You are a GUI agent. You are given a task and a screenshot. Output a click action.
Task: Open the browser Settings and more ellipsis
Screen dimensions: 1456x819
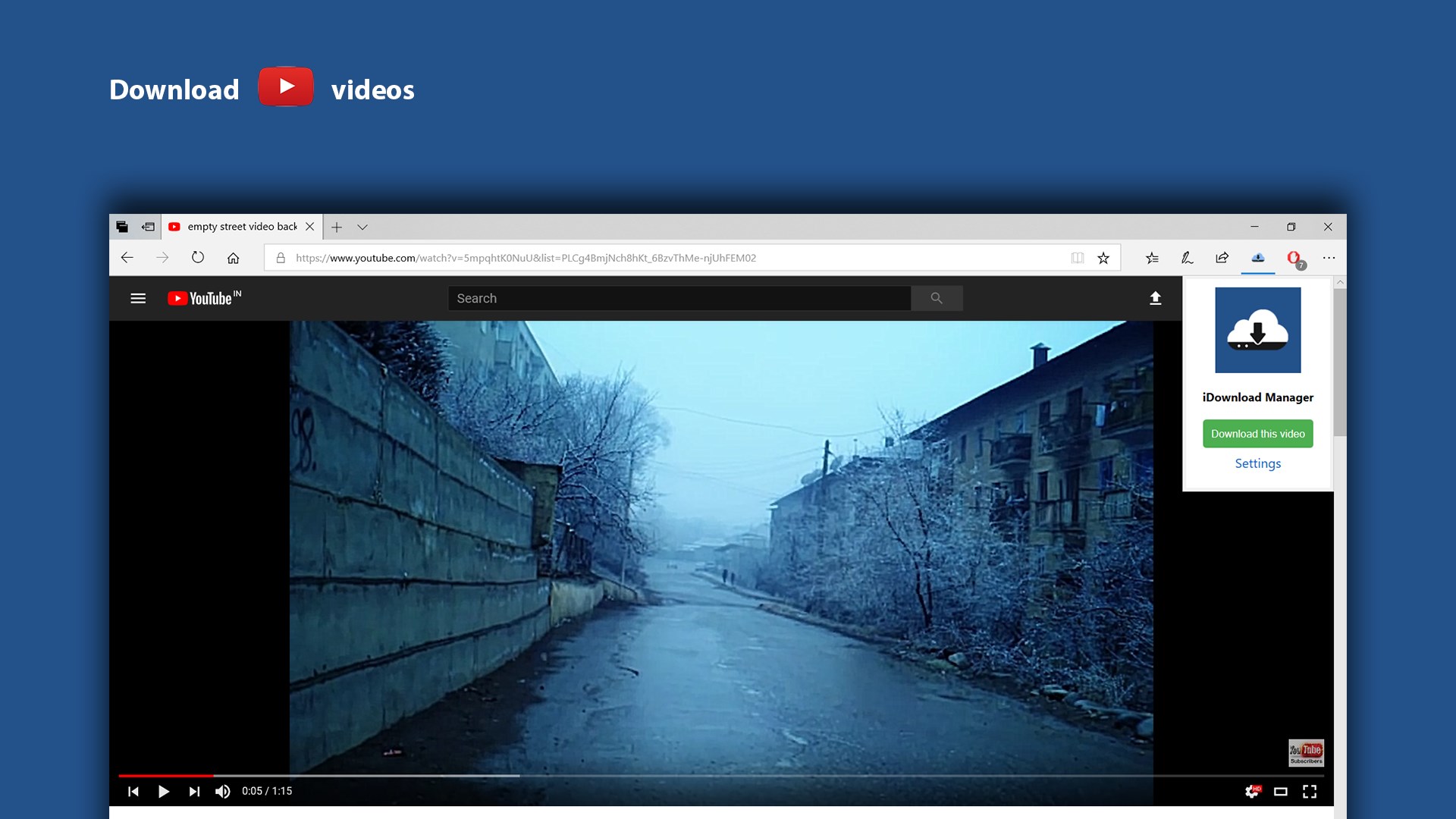coord(1329,259)
